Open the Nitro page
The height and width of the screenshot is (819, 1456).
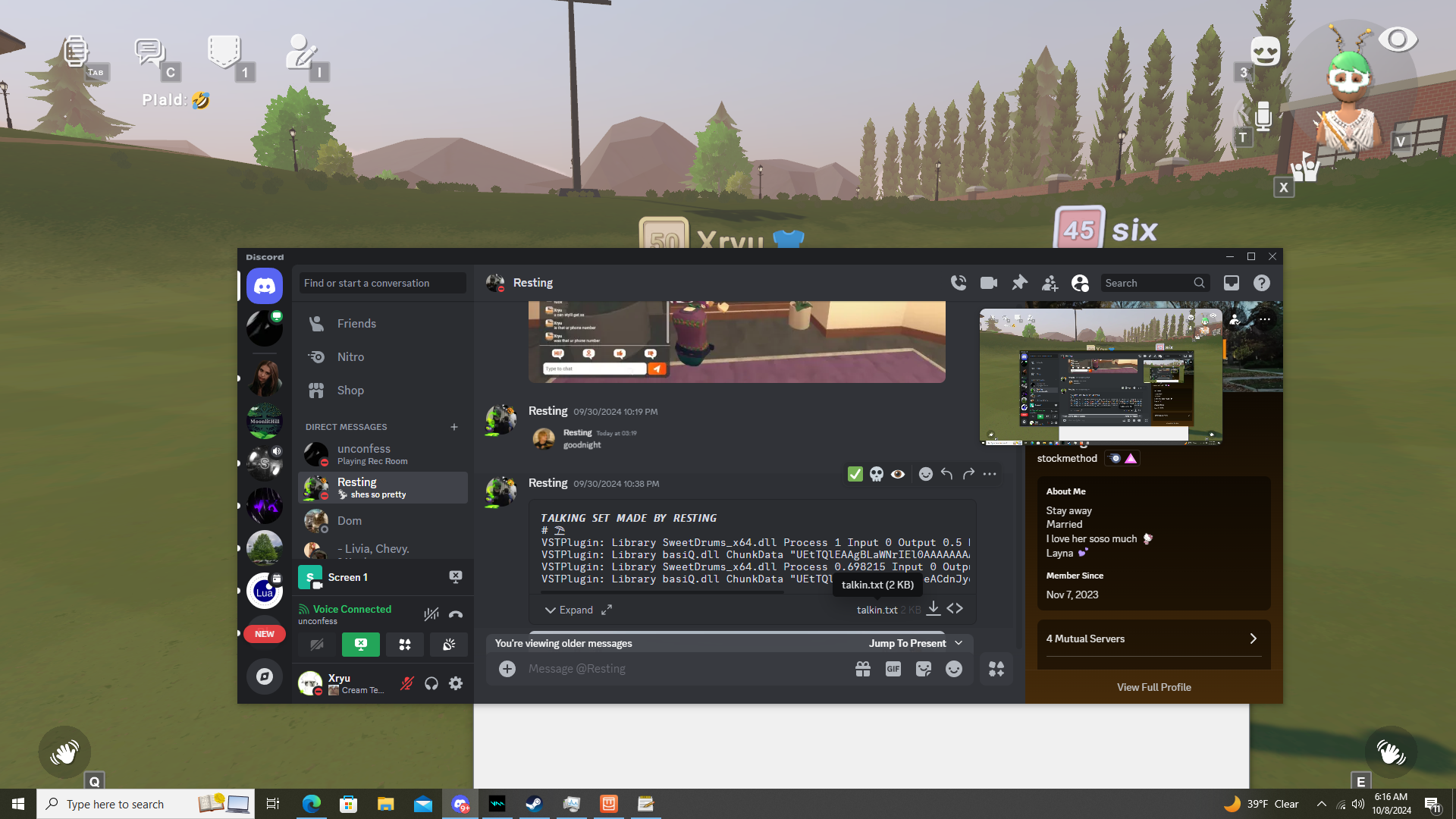(x=350, y=357)
